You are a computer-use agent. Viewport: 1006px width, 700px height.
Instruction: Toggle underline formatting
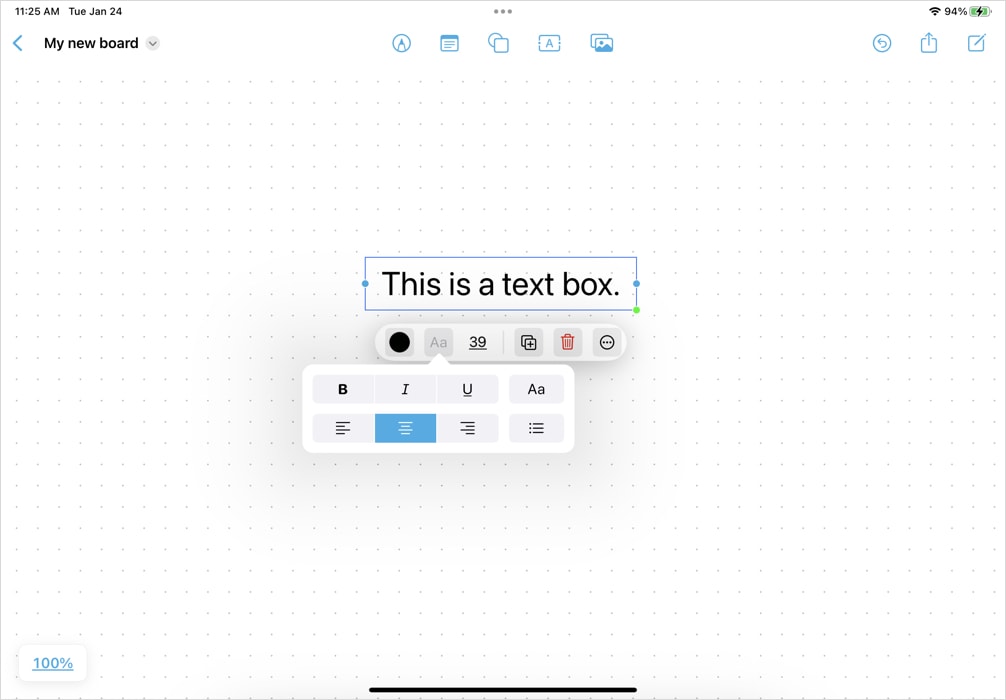[x=467, y=388]
